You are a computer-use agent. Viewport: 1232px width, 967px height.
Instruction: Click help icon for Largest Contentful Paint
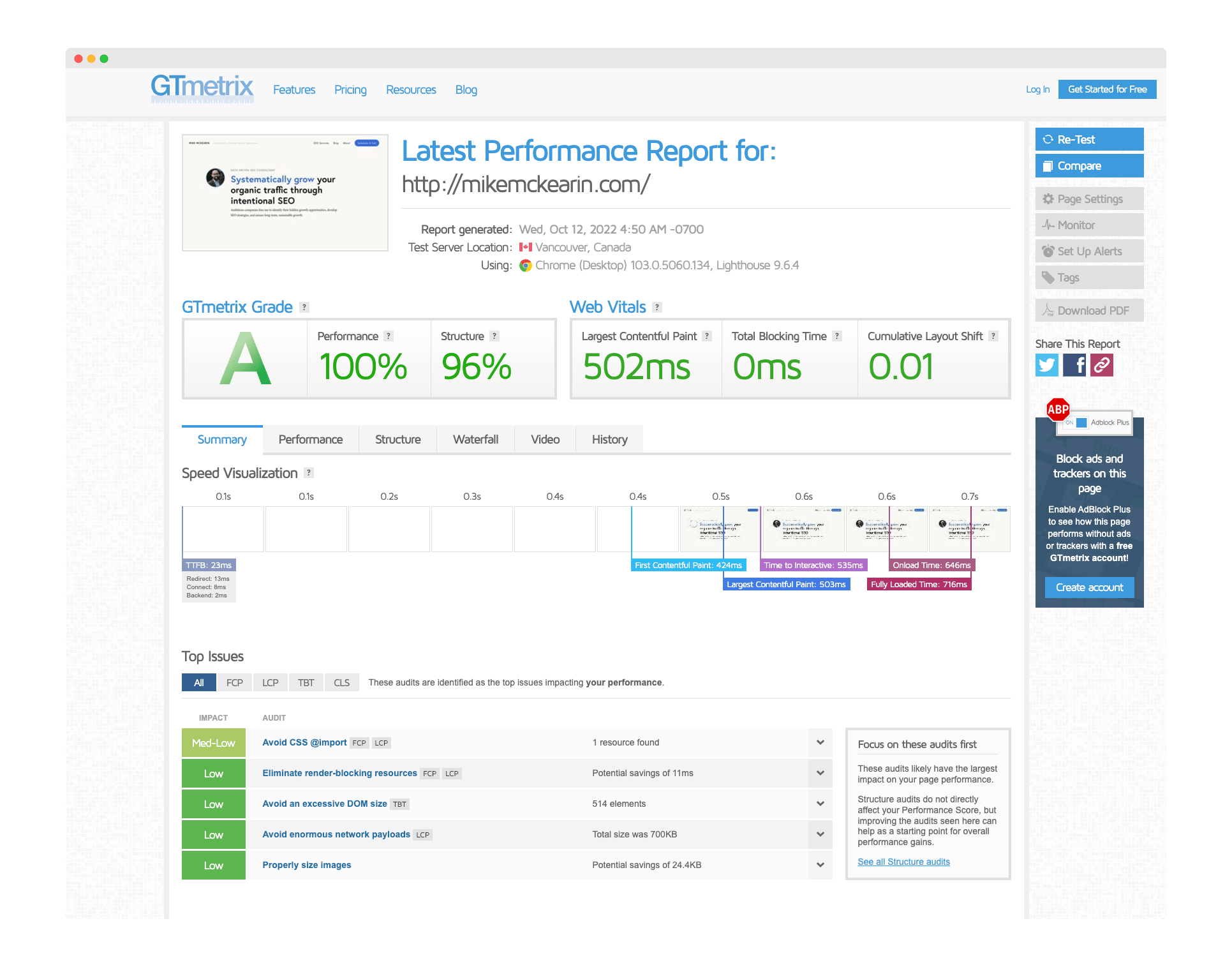[x=706, y=336]
